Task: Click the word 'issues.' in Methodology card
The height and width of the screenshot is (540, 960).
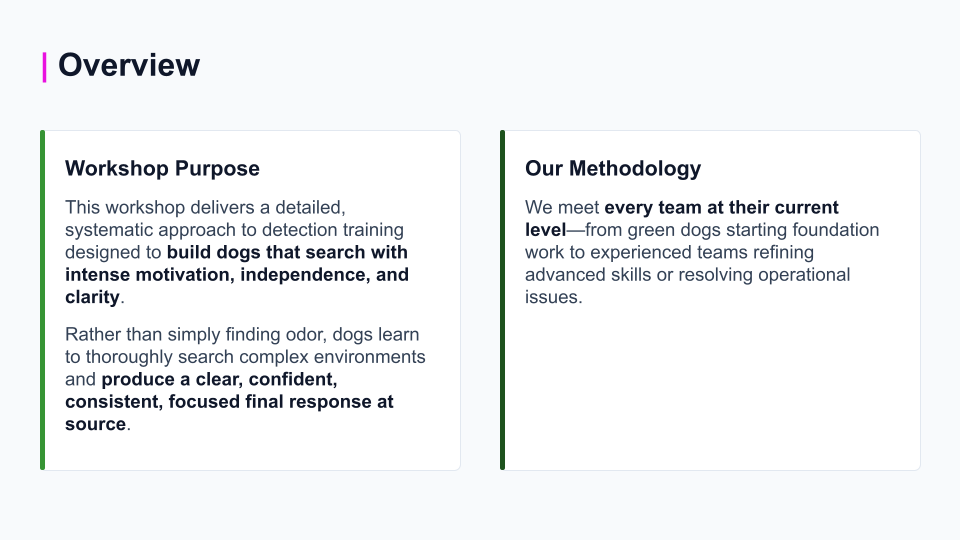Action: 553,297
